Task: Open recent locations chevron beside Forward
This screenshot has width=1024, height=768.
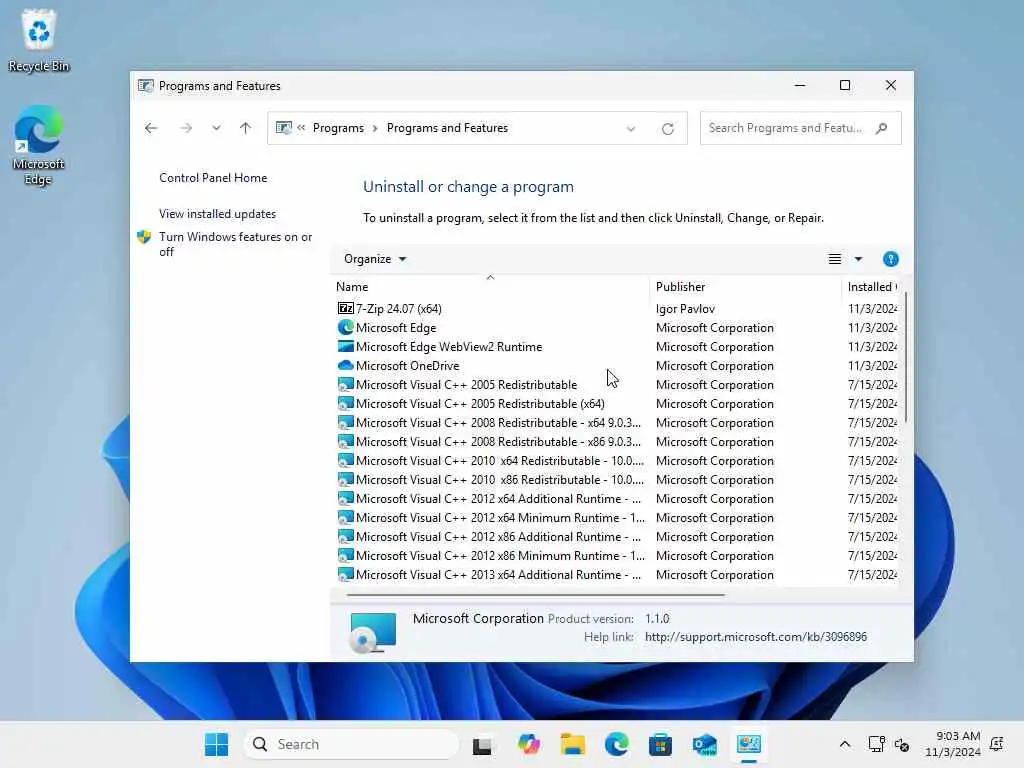Action: tap(216, 128)
